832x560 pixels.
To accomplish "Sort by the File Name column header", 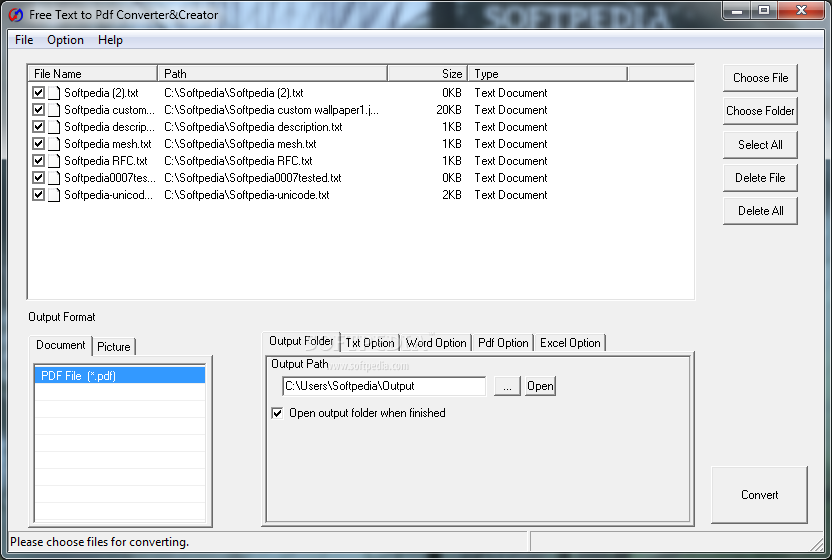I will 92,74.
